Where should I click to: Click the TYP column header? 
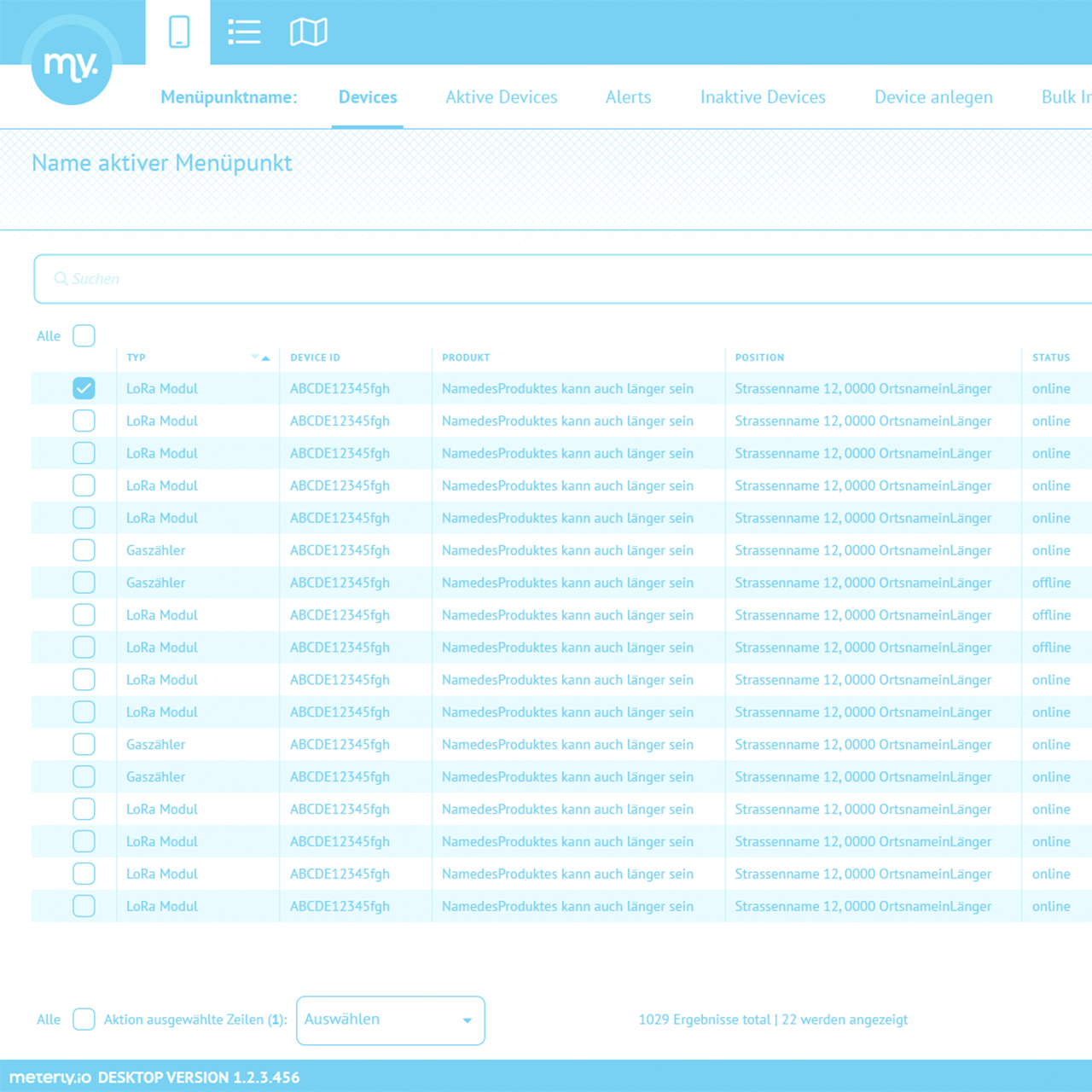[x=136, y=357]
